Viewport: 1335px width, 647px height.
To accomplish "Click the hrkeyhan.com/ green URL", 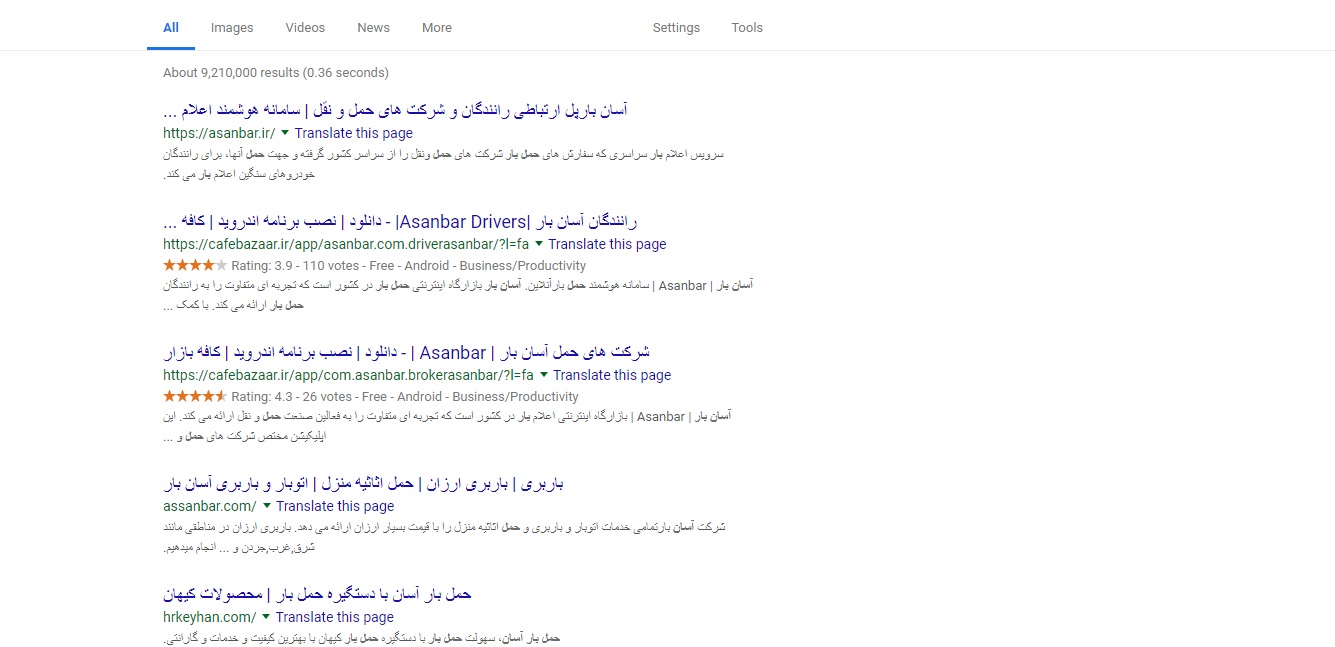I will coord(210,617).
